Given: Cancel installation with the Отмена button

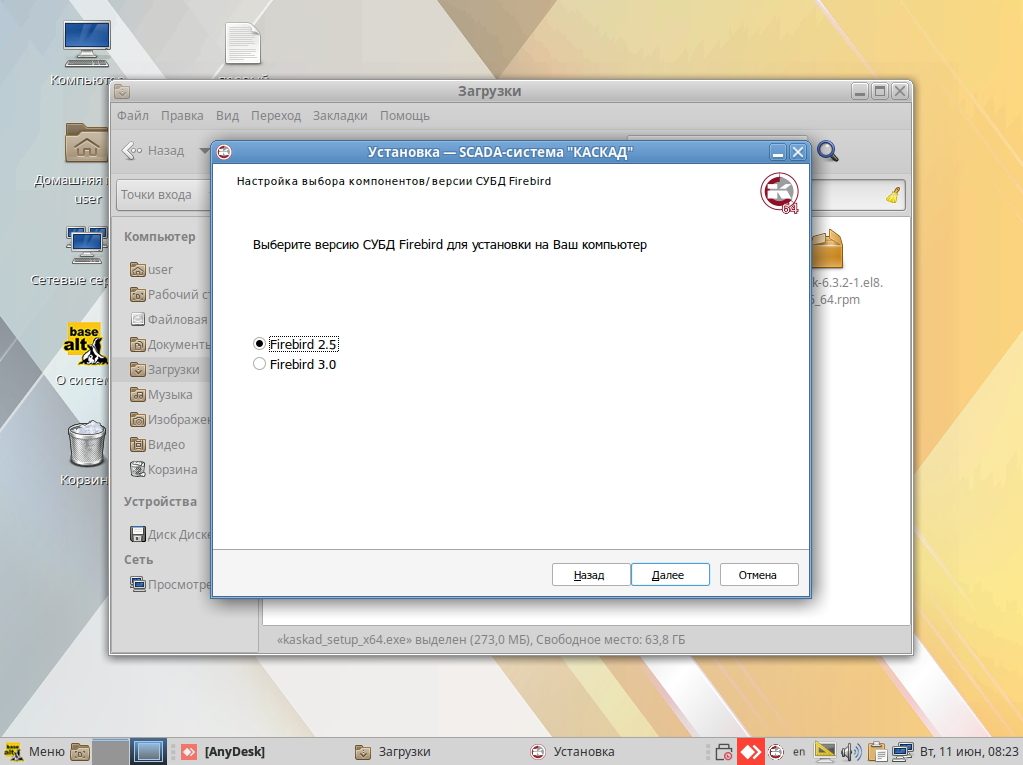Looking at the screenshot, I should point(758,575).
